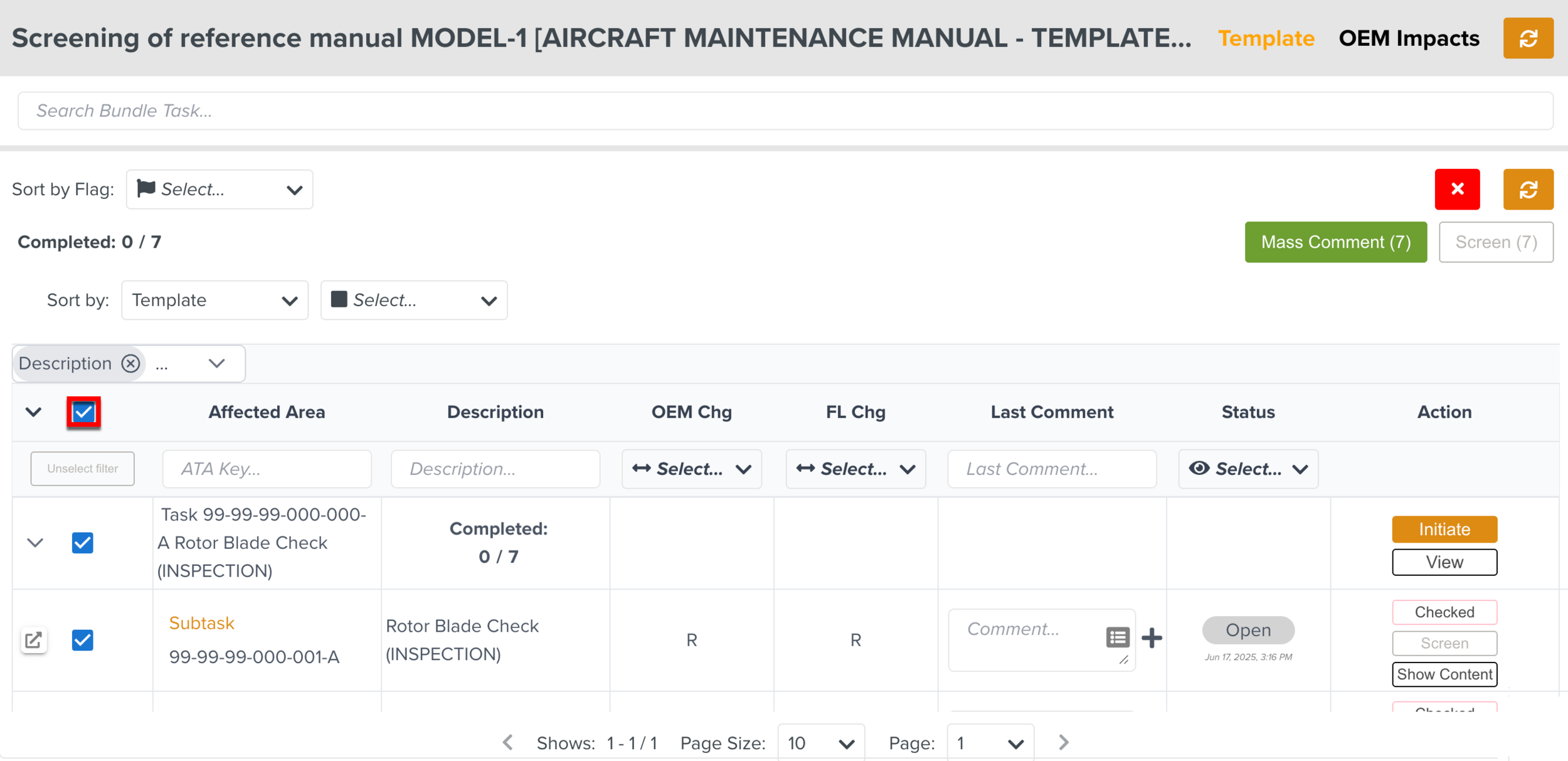Open the Sort by Flag dropdown

coord(220,189)
